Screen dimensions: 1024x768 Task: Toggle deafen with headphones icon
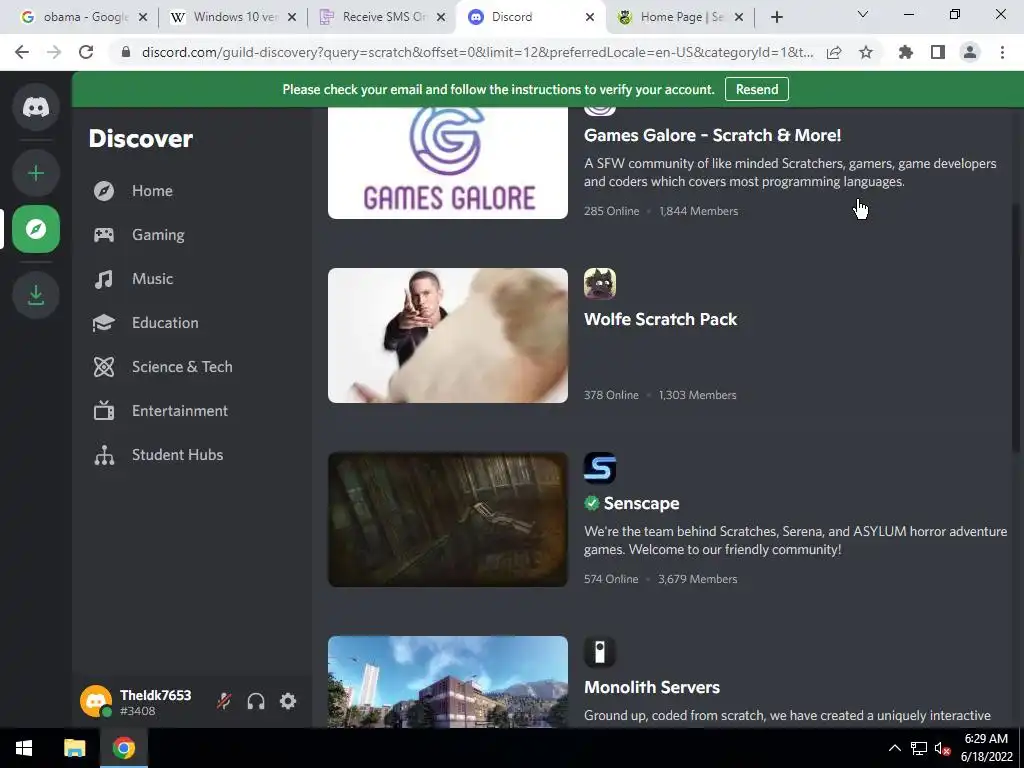256,701
